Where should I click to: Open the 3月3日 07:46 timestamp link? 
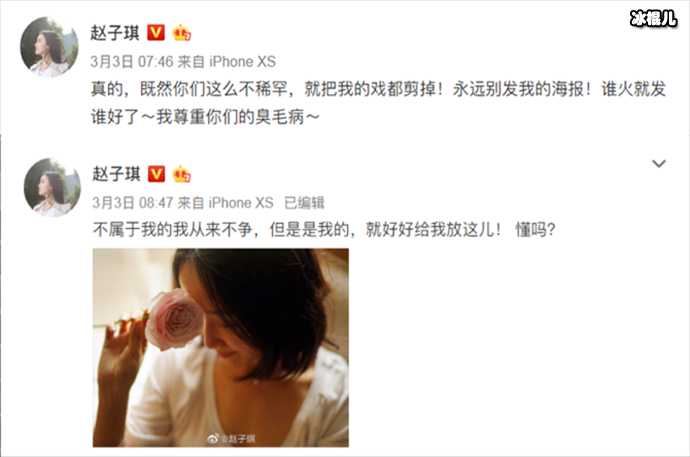132,62
